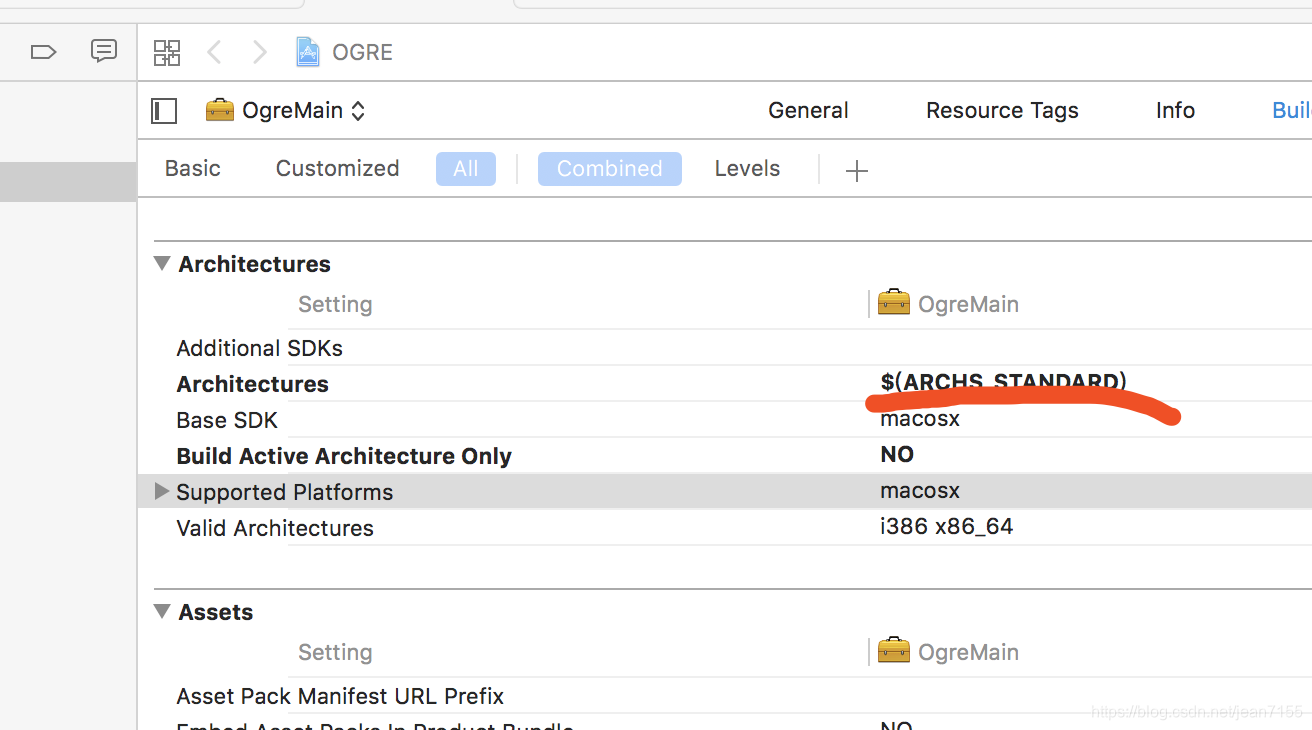Image resolution: width=1312 pixels, height=730 pixels.
Task: Change the Build Active Architecture NO value
Action: coord(897,455)
